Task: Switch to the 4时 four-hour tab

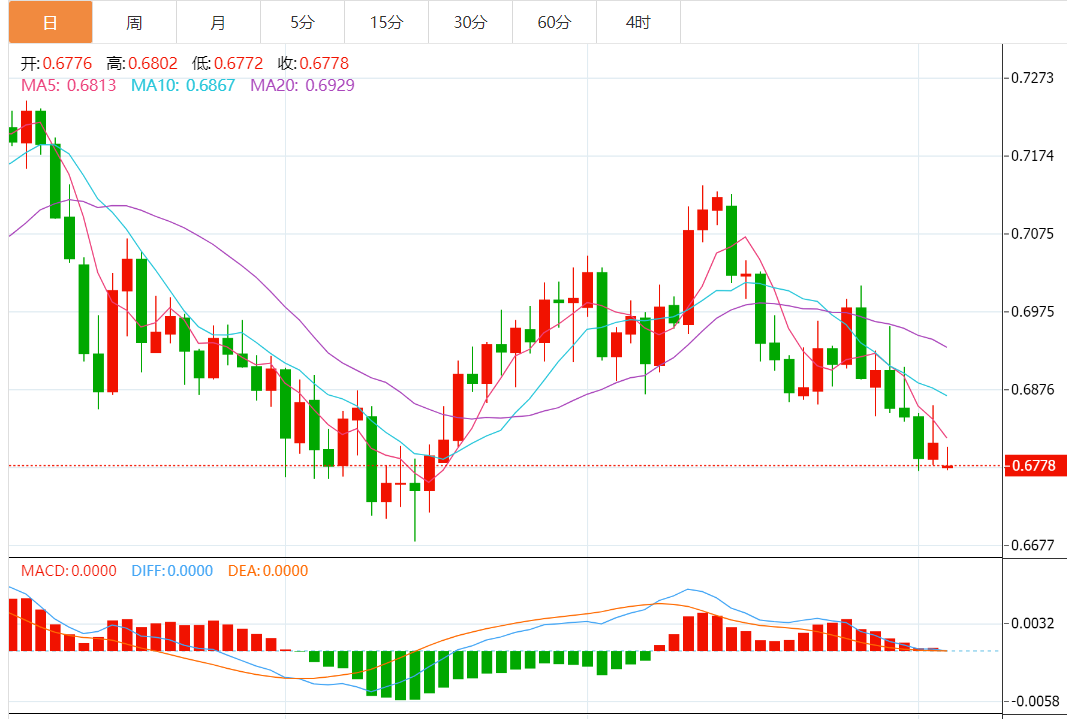Action: click(638, 22)
